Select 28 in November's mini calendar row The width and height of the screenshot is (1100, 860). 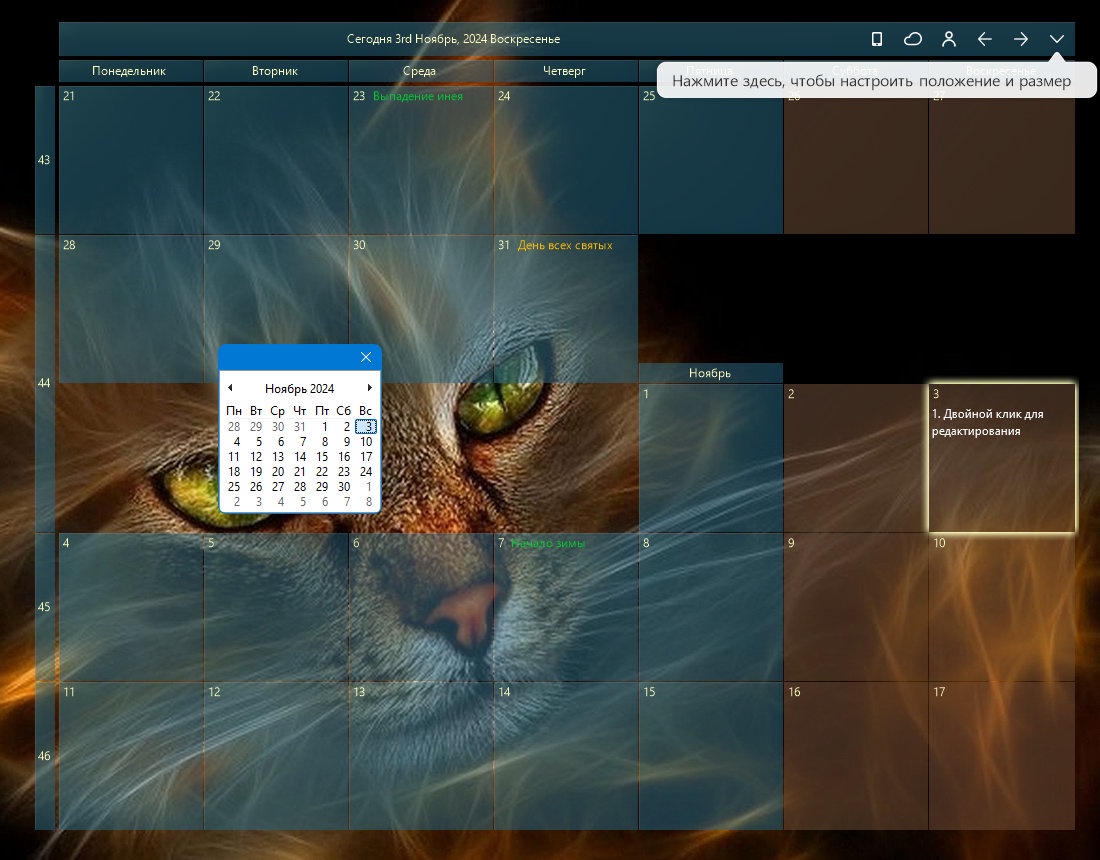(300, 486)
